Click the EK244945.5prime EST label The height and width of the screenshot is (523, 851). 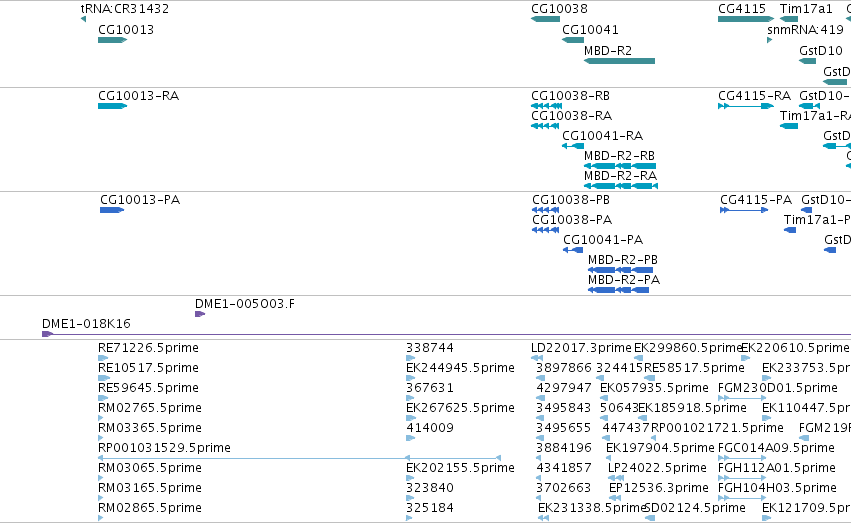point(460,368)
